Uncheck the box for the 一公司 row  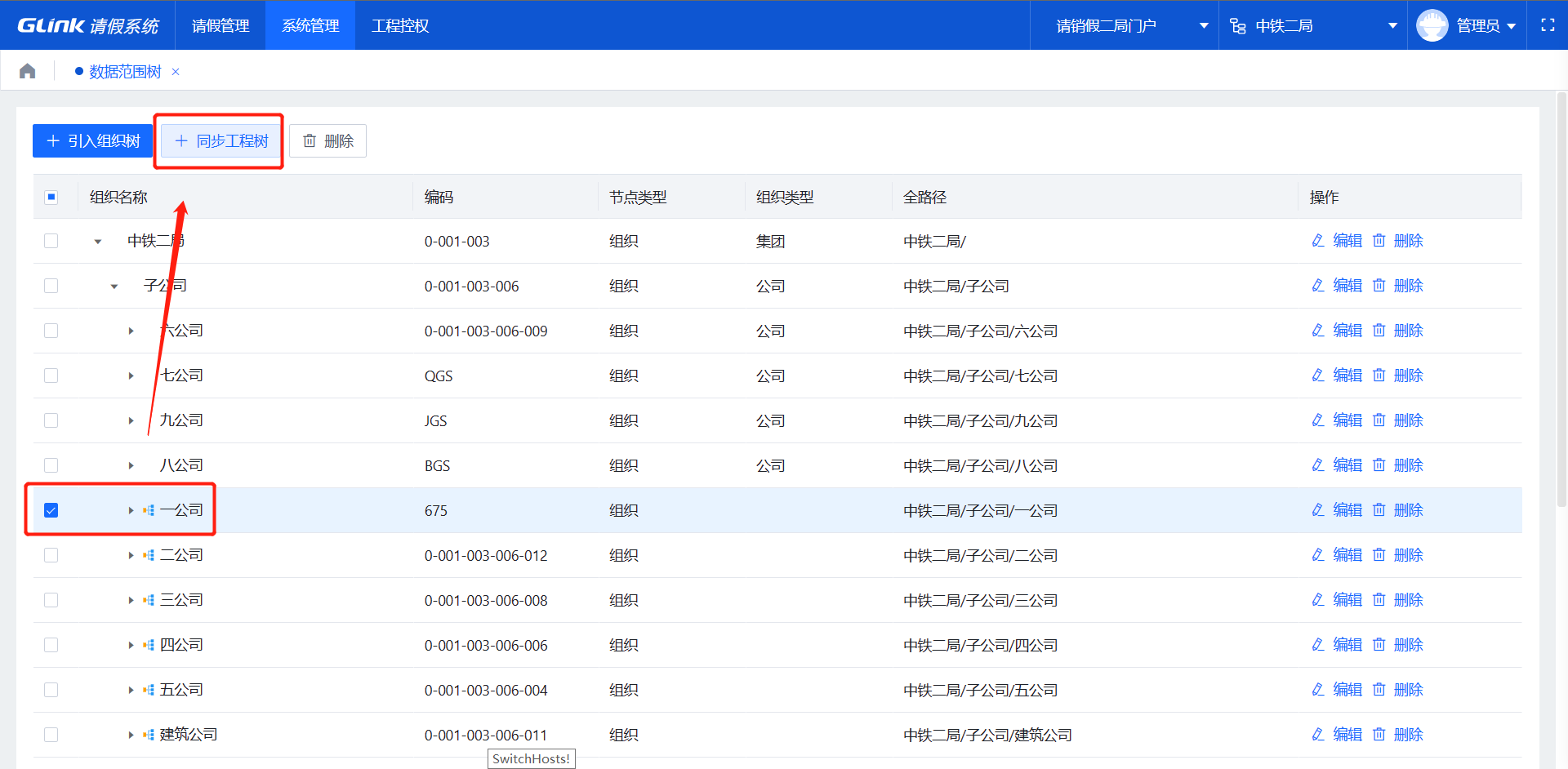pyautogui.click(x=51, y=510)
